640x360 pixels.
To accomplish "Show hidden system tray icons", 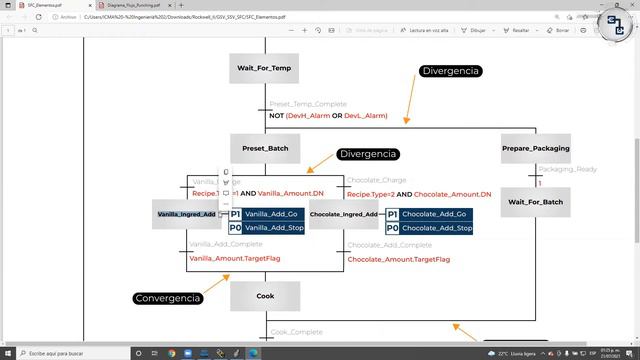I will [x=543, y=353].
